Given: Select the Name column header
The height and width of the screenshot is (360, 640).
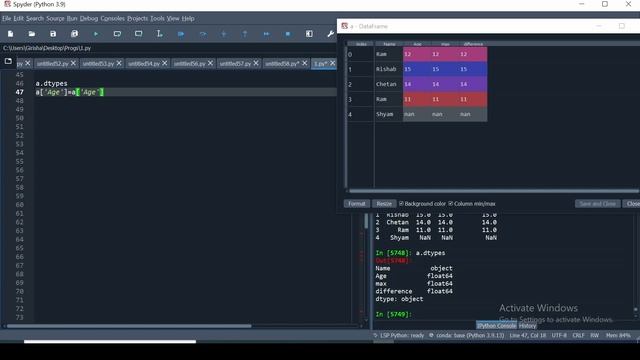Looking at the screenshot, I should pyautogui.click(x=389, y=44).
